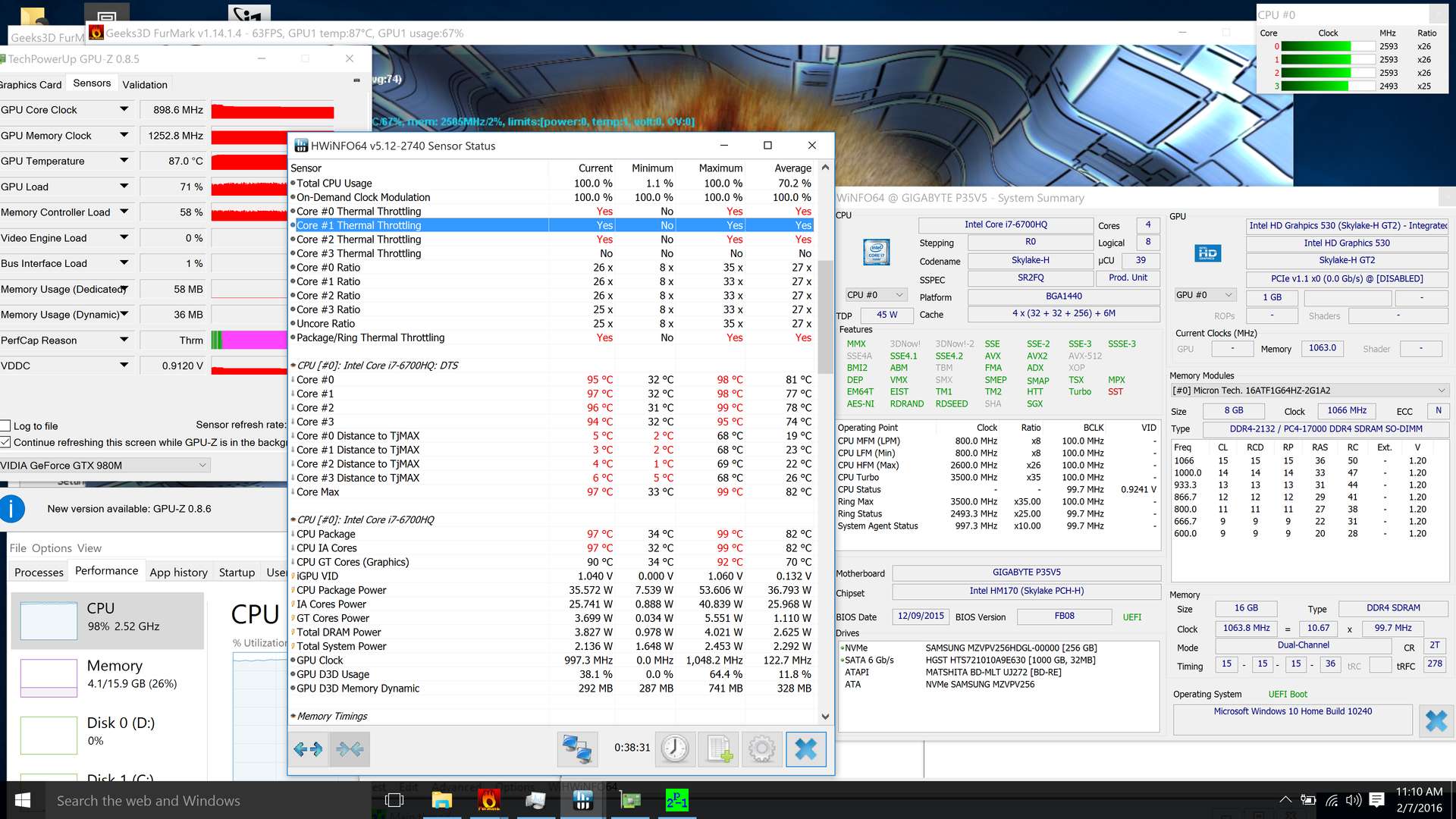Open Task Manager File menu

18,548
